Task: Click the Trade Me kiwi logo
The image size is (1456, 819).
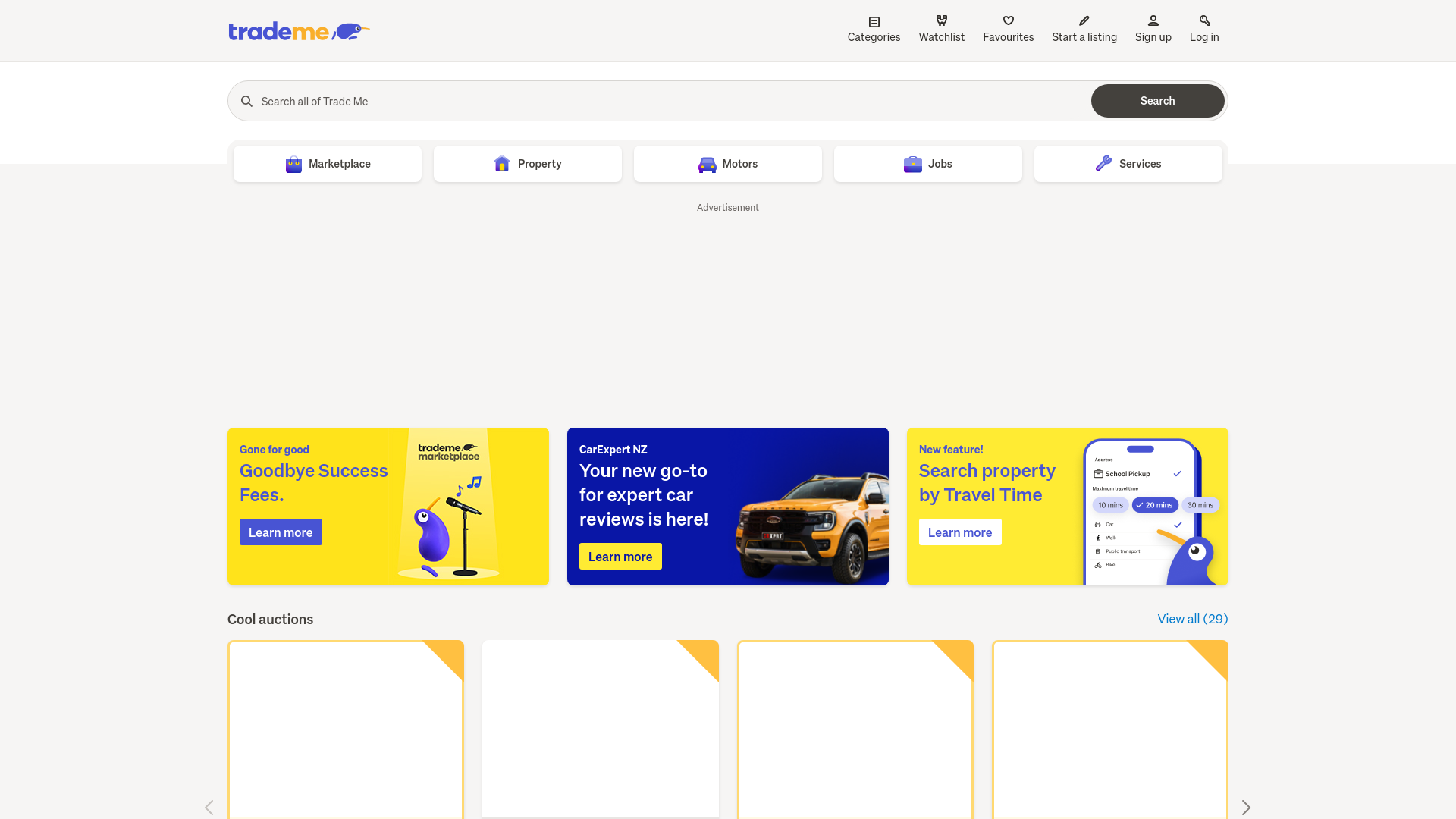Action: tap(299, 31)
